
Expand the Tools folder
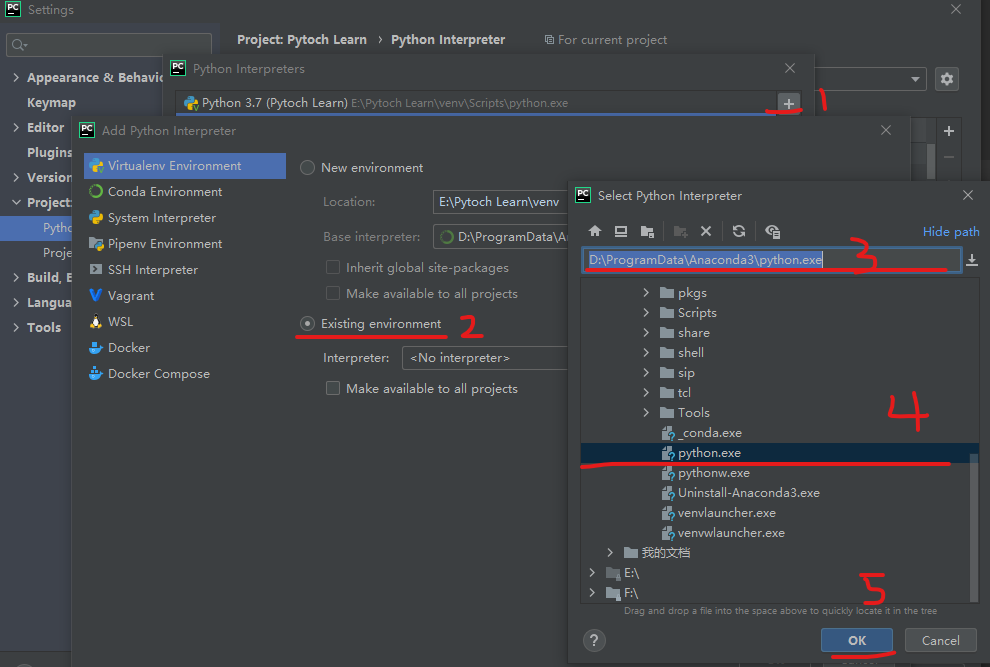coord(646,412)
